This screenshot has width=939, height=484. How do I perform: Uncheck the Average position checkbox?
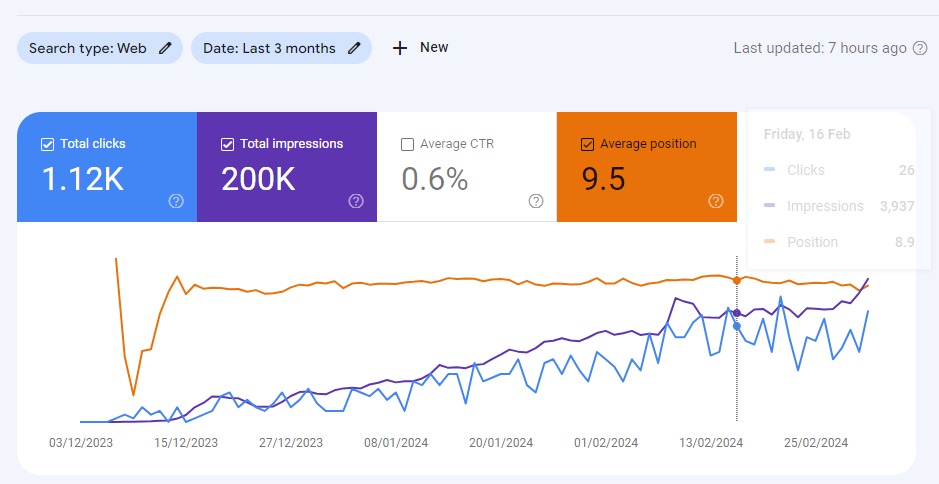(x=587, y=144)
